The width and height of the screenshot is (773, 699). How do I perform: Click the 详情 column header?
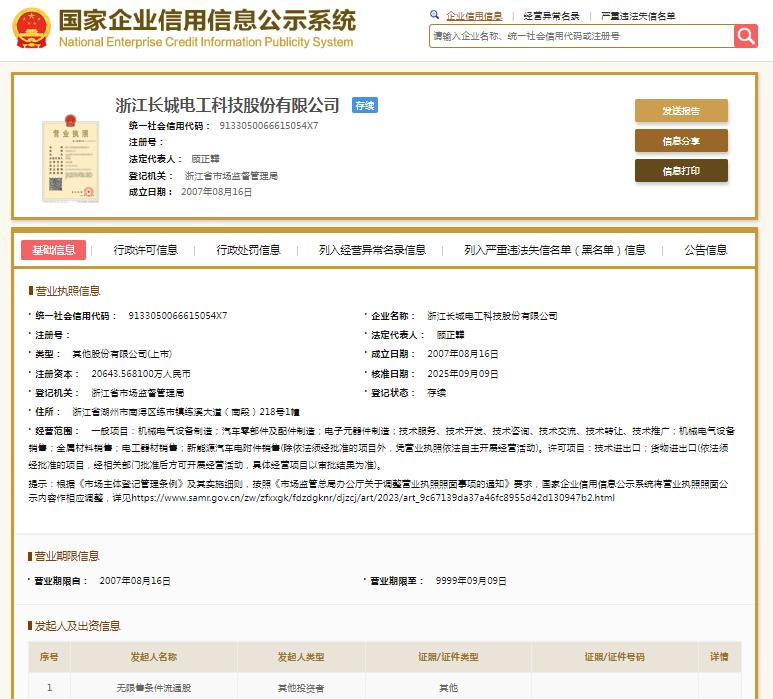pos(719,657)
